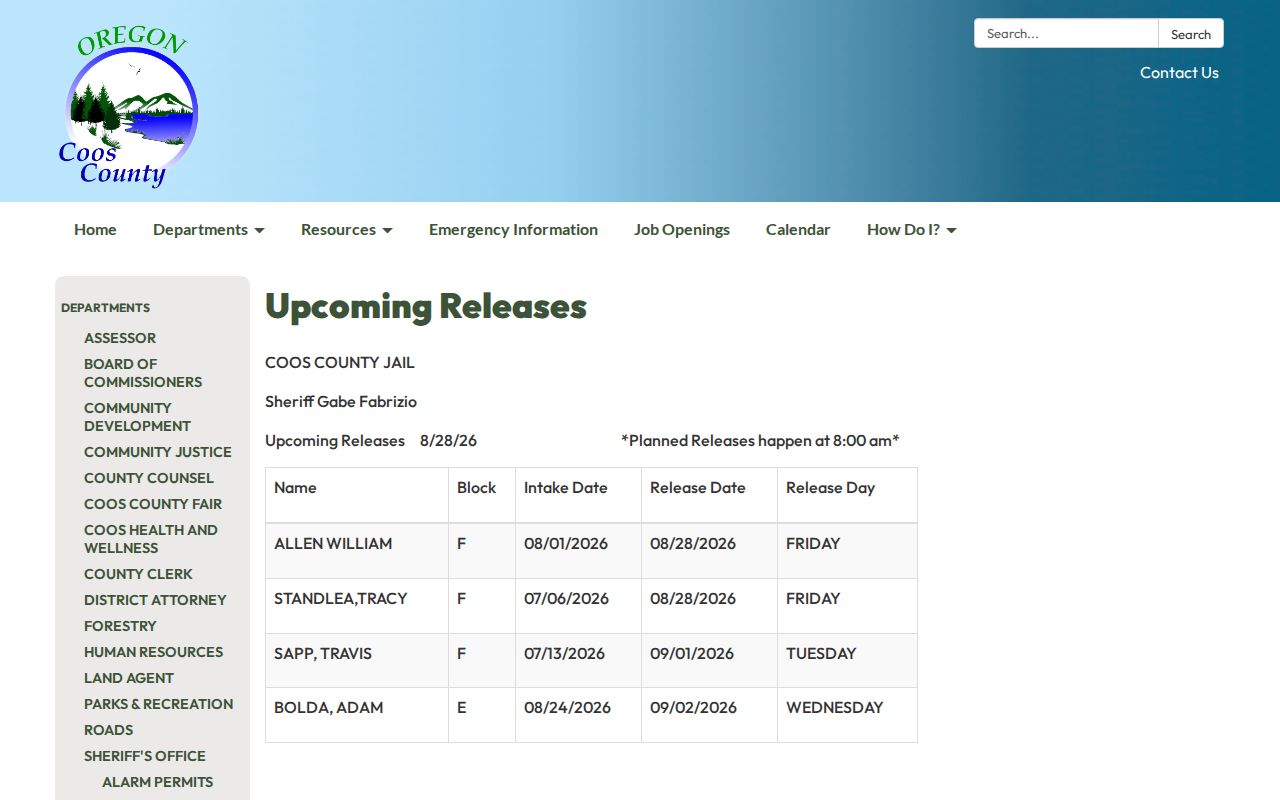Open the Contact Us link
The height and width of the screenshot is (800, 1280).
click(1179, 72)
